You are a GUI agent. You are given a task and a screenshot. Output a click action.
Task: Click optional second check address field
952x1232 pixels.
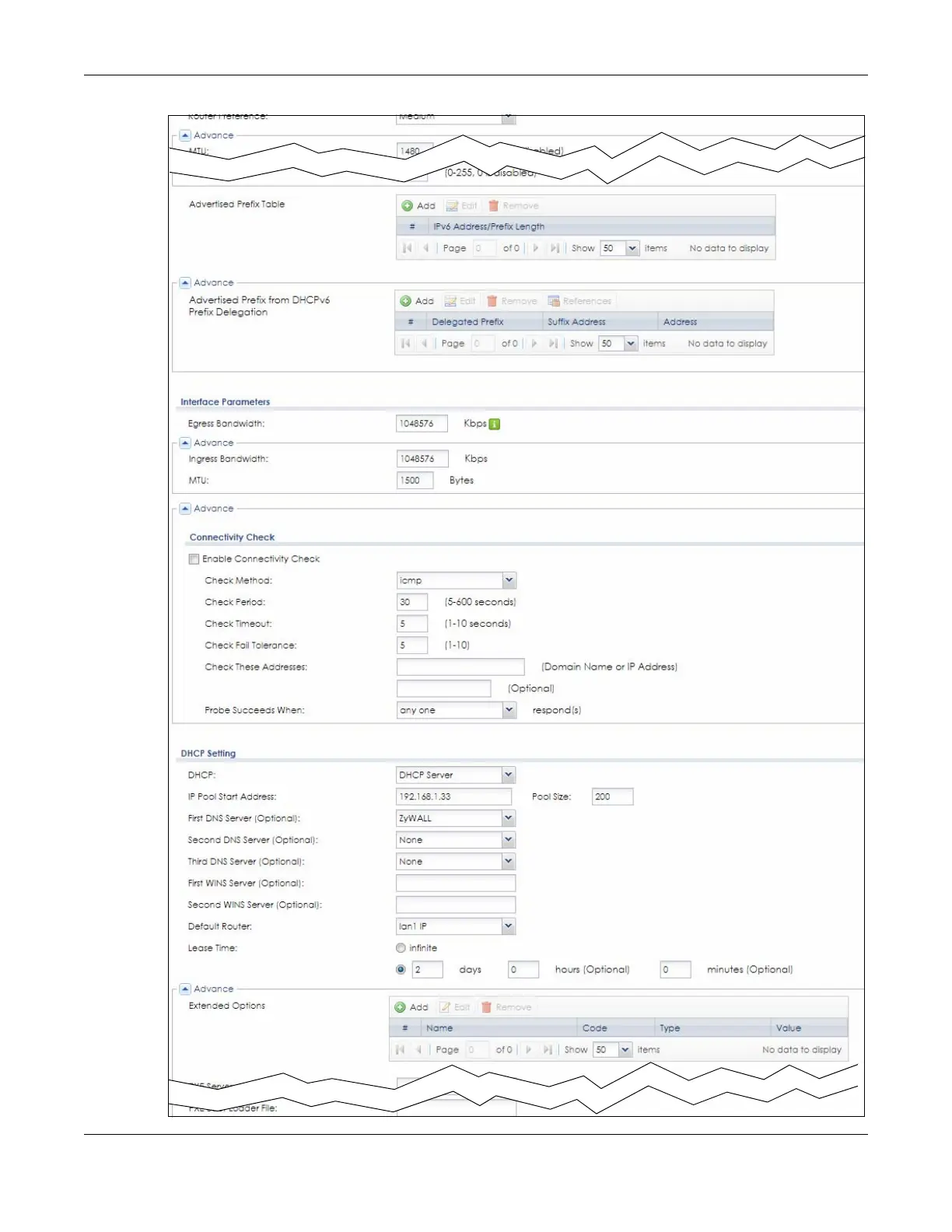[444, 688]
